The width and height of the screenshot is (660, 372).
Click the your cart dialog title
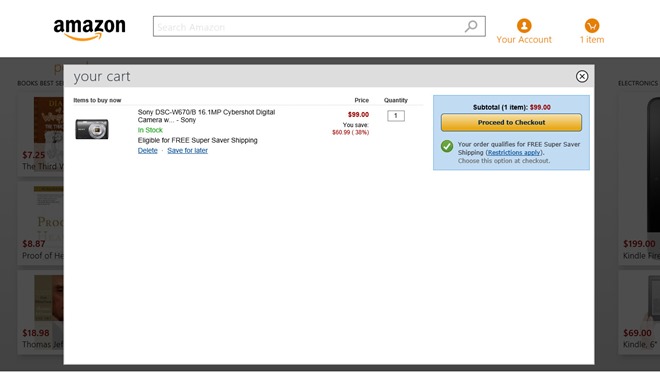(102, 77)
